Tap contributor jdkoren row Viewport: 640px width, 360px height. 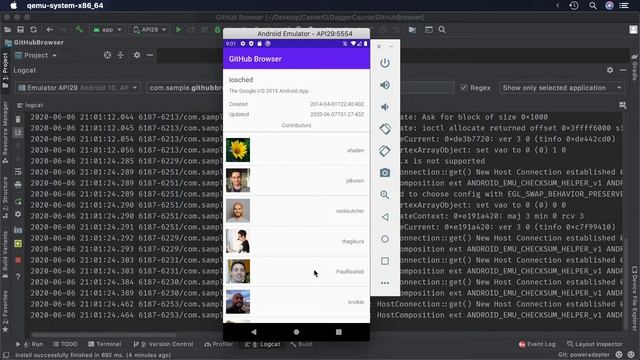coord(296,180)
